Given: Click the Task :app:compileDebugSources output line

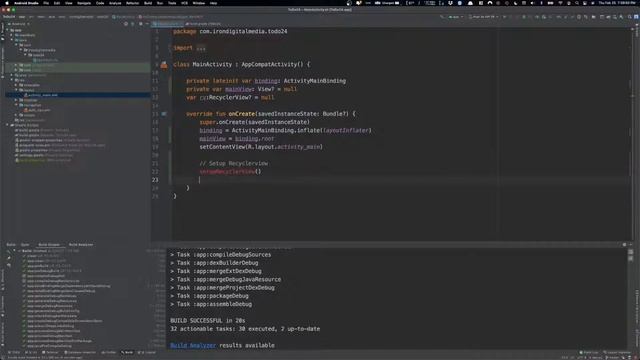Looking at the screenshot, I should [220, 255].
